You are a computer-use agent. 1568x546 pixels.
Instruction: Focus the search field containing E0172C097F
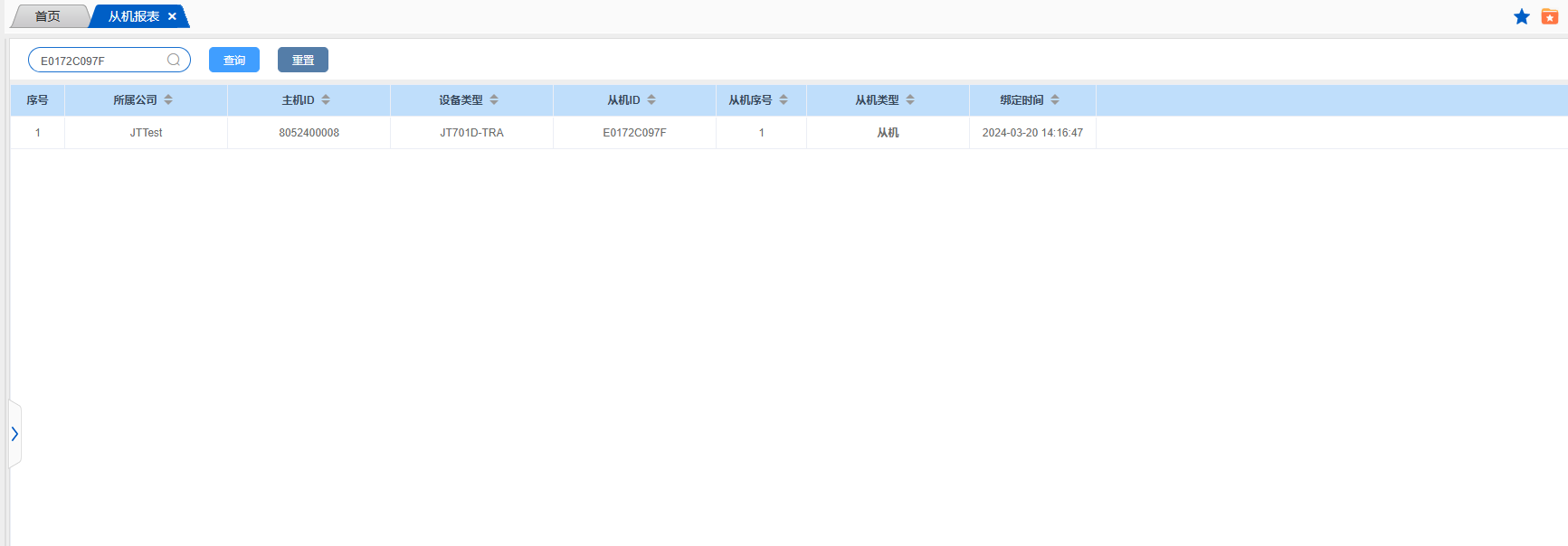click(x=100, y=61)
